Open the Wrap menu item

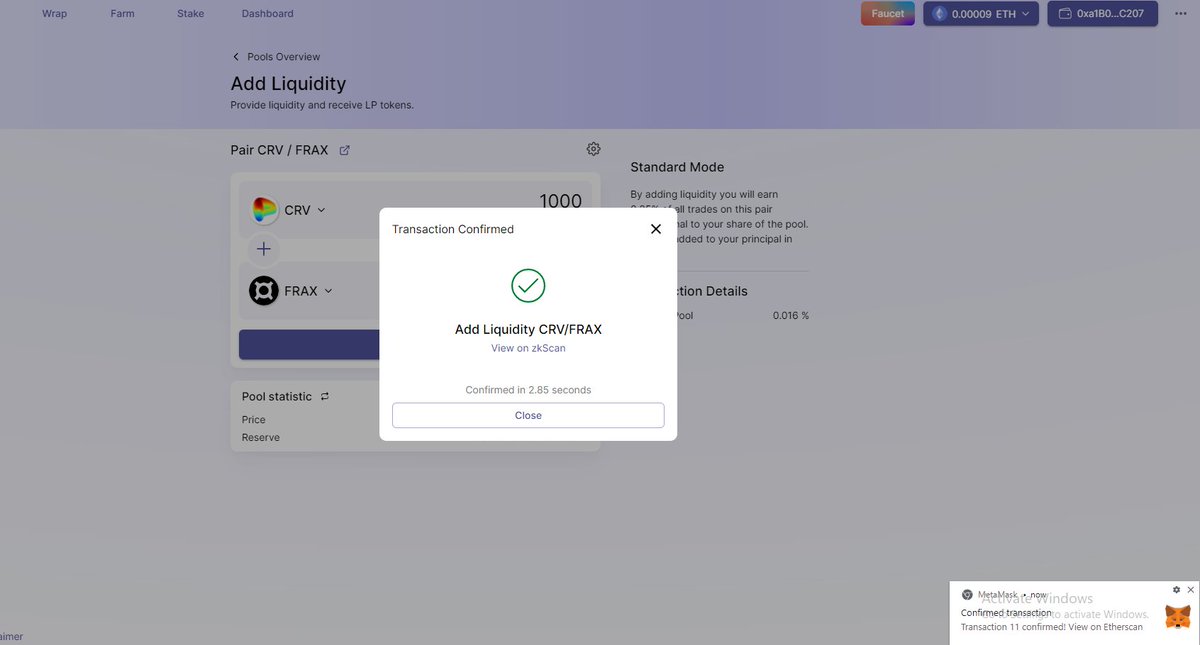(54, 14)
